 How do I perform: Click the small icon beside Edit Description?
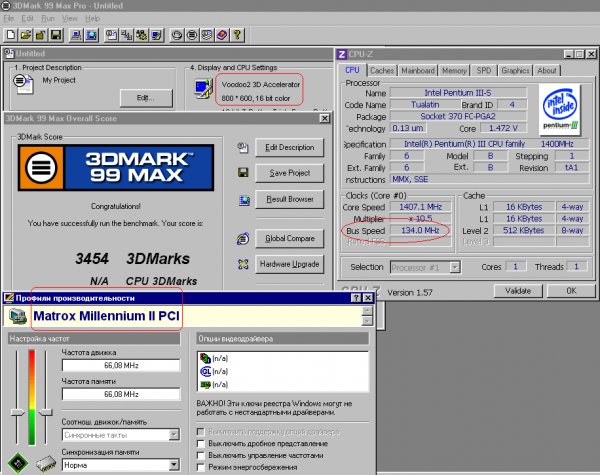click(x=243, y=147)
